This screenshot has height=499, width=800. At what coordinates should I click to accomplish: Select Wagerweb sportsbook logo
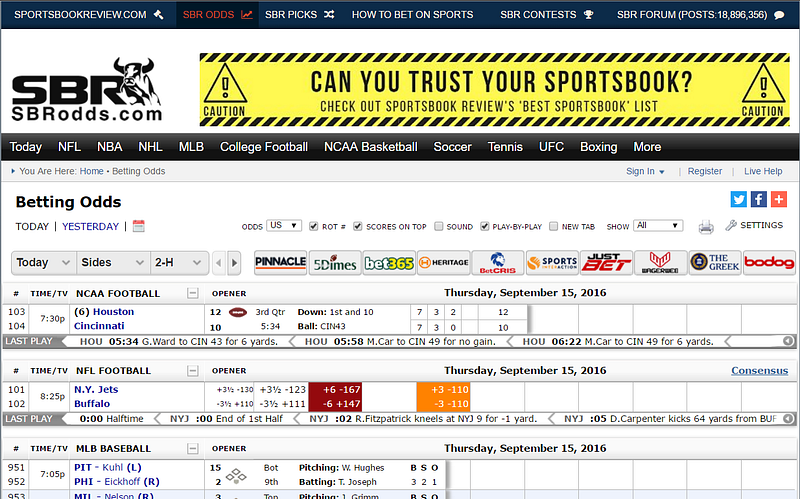tap(660, 263)
